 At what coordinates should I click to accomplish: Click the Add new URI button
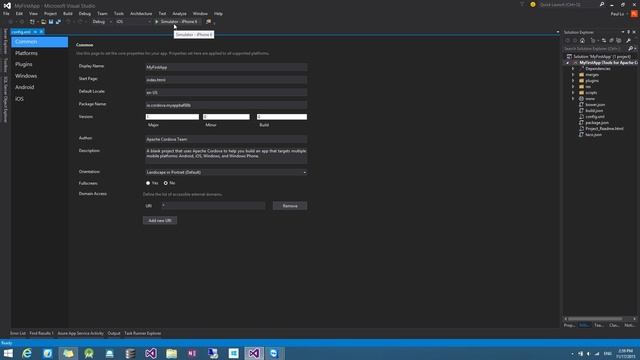[160, 220]
